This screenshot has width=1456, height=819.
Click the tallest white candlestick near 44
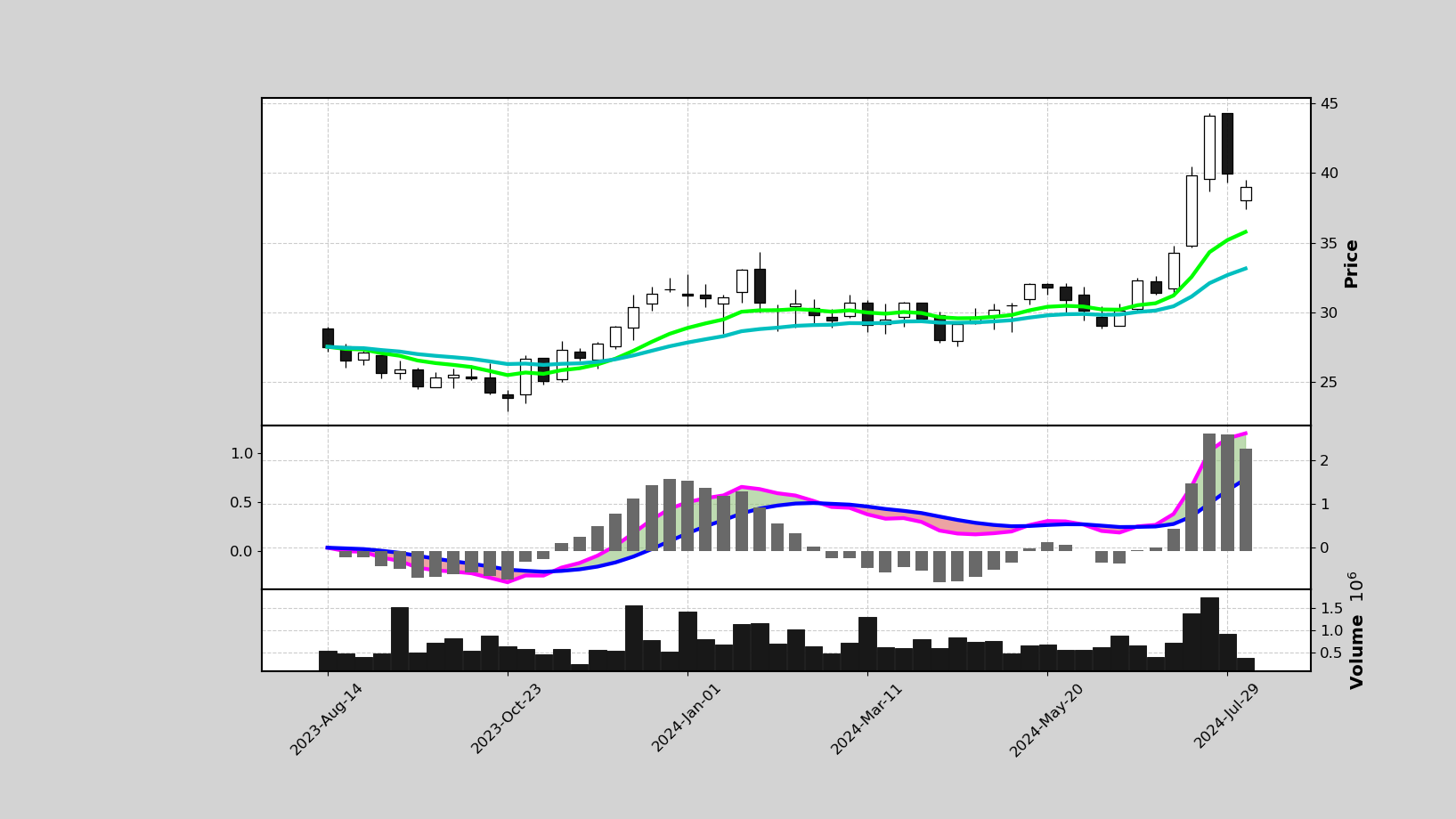(1209, 148)
